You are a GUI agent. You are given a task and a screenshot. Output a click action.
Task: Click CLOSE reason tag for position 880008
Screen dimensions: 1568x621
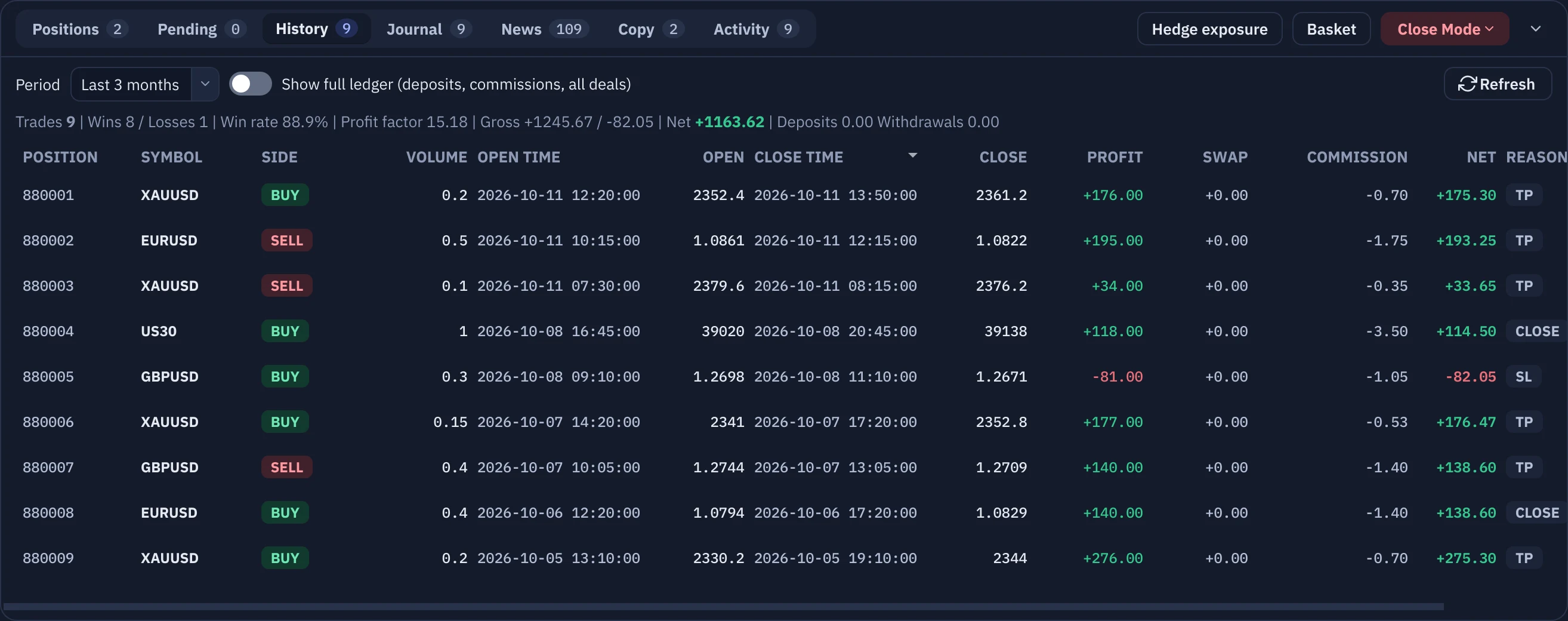tap(1537, 513)
